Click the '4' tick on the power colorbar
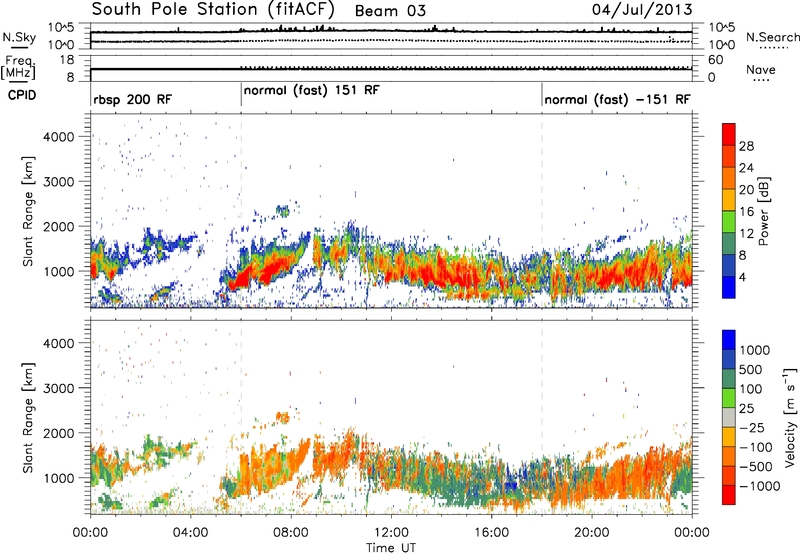 pyautogui.click(x=743, y=277)
